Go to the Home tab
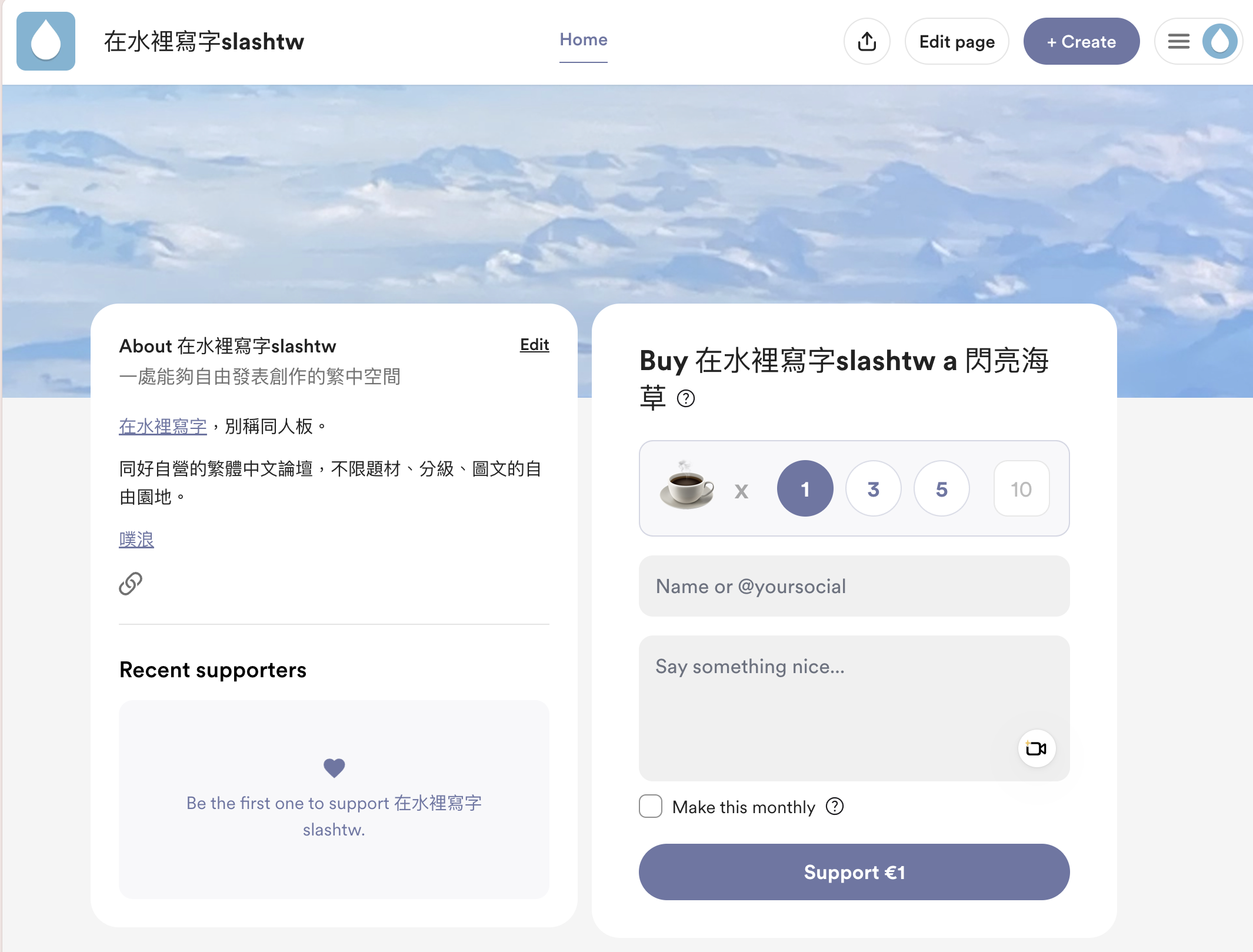 click(584, 40)
